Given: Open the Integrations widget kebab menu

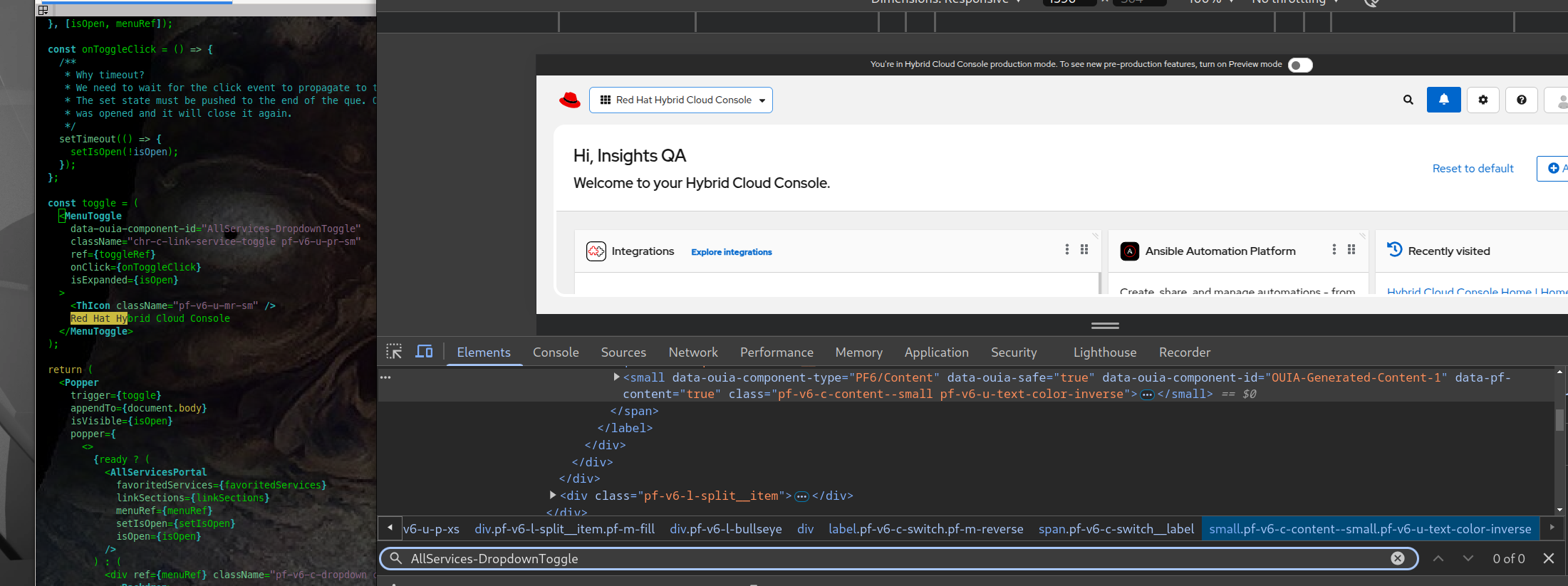Looking at the screenshot, I should point(1066,249).
